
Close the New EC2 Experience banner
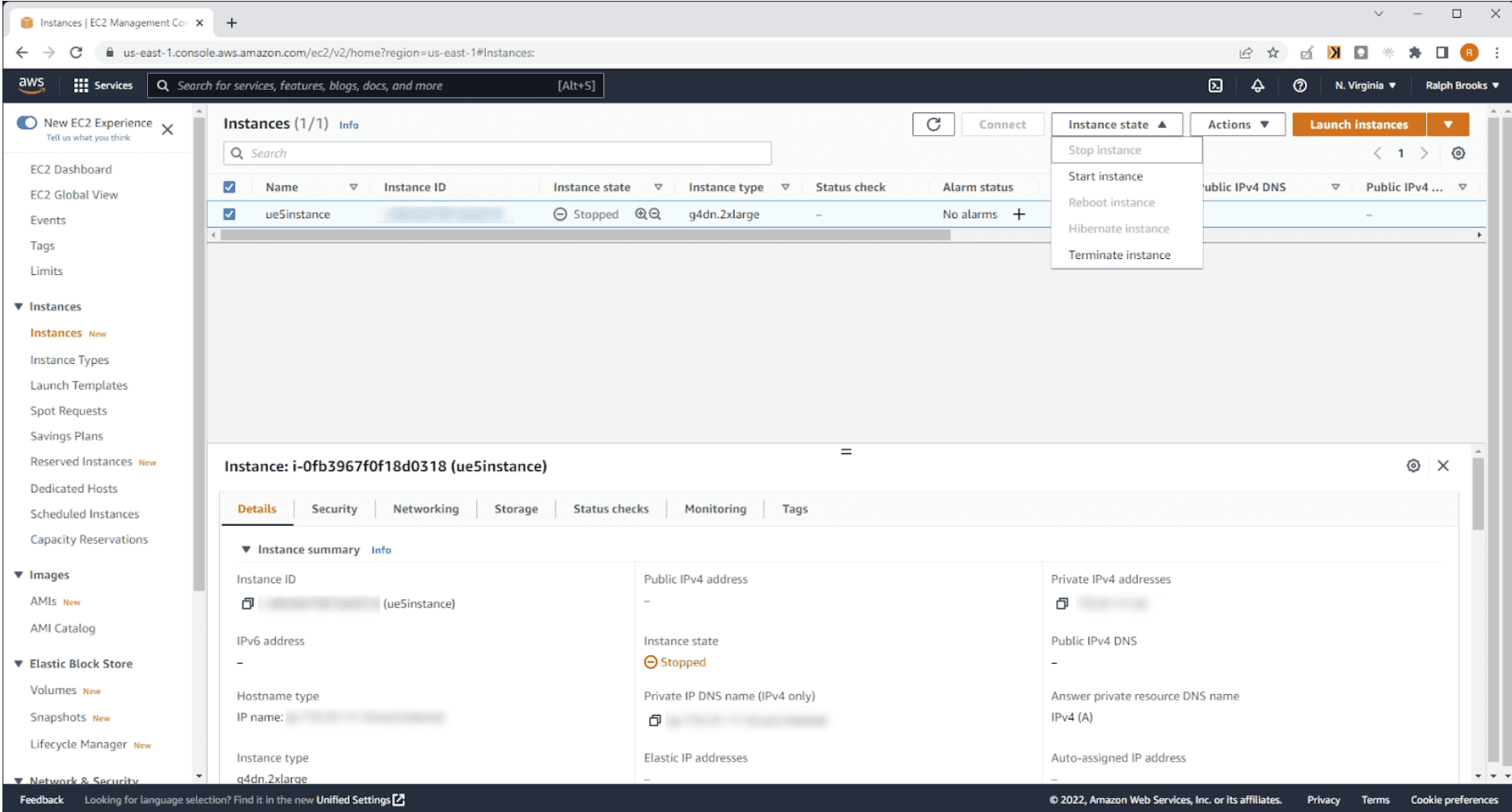point(167,129)
